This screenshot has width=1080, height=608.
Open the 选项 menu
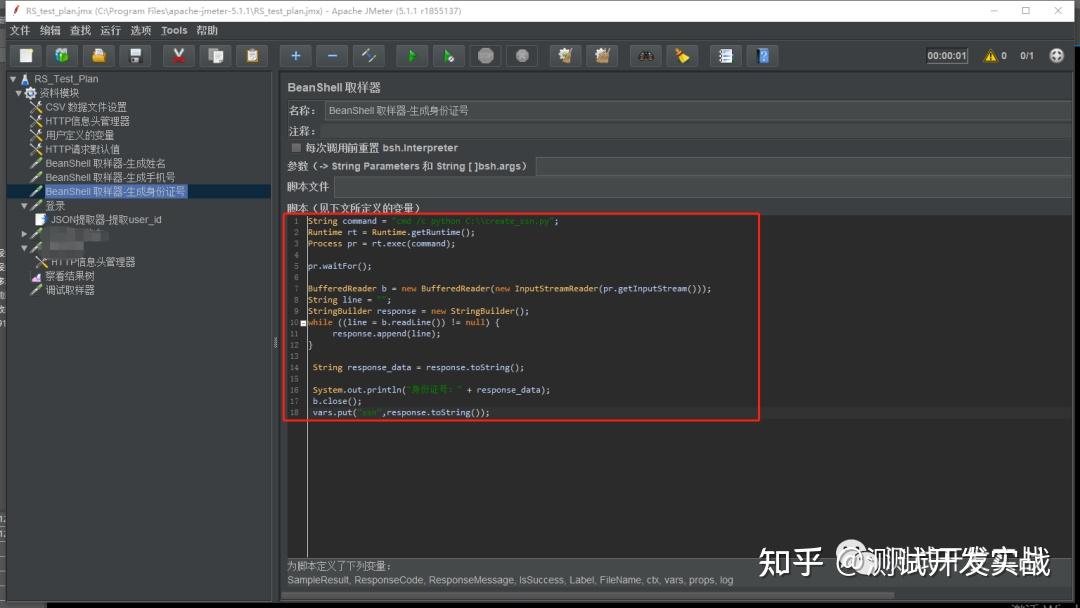pos(141,30)
